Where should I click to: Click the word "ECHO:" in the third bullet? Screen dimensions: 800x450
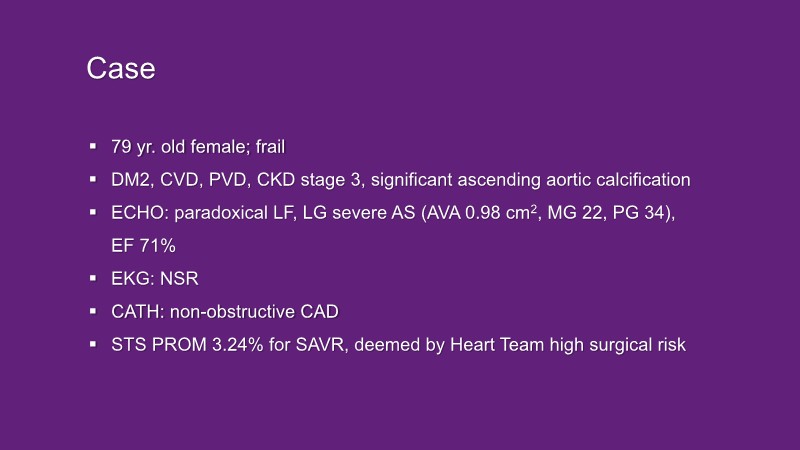click(139, 214)
